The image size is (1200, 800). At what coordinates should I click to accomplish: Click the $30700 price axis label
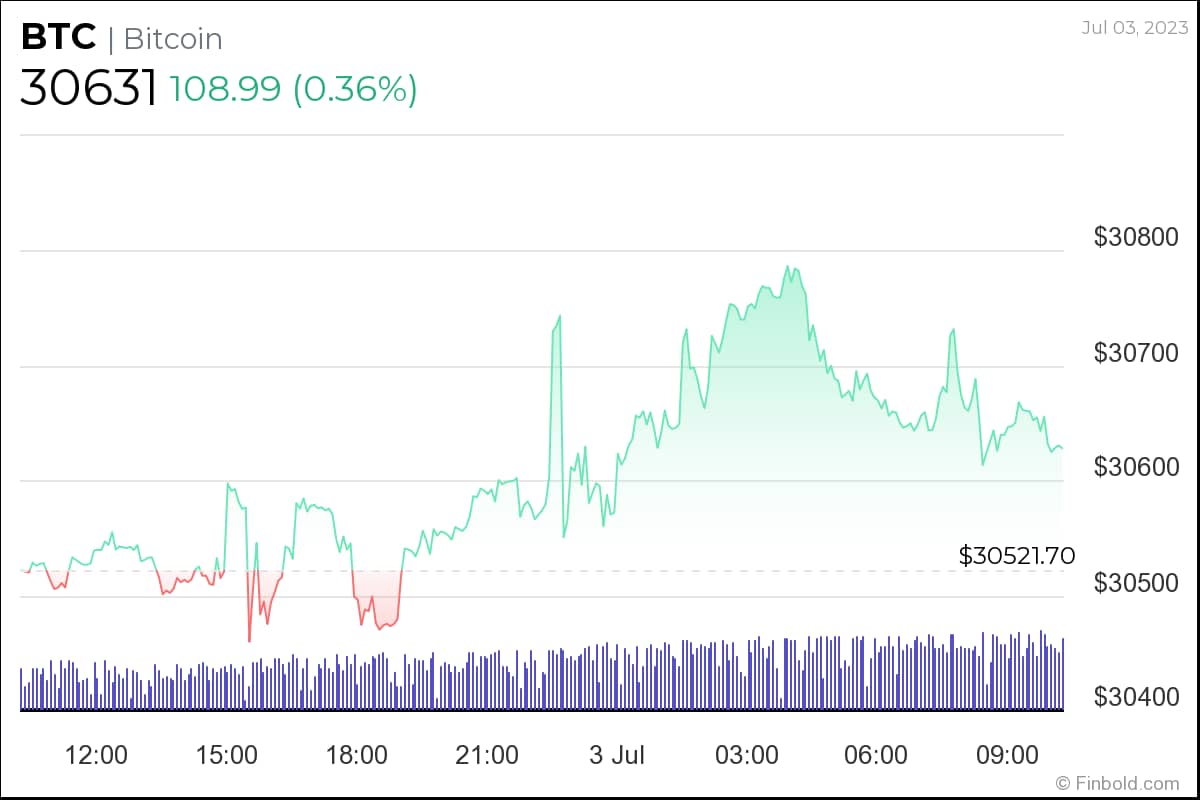(x=1136, y=352)
